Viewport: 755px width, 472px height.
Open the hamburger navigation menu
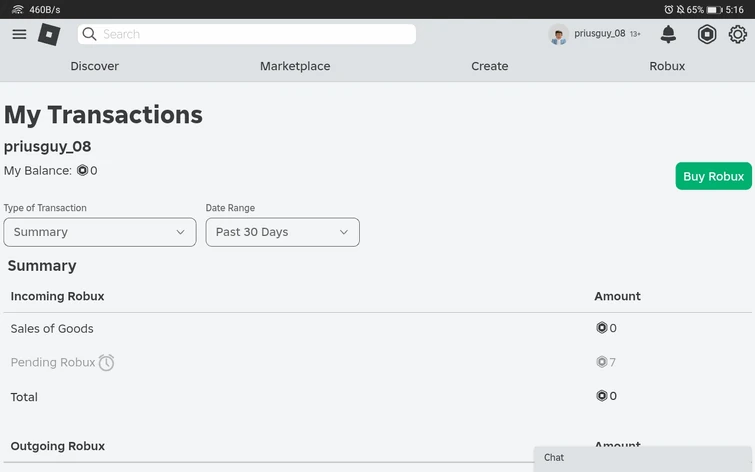click(19, 34)
